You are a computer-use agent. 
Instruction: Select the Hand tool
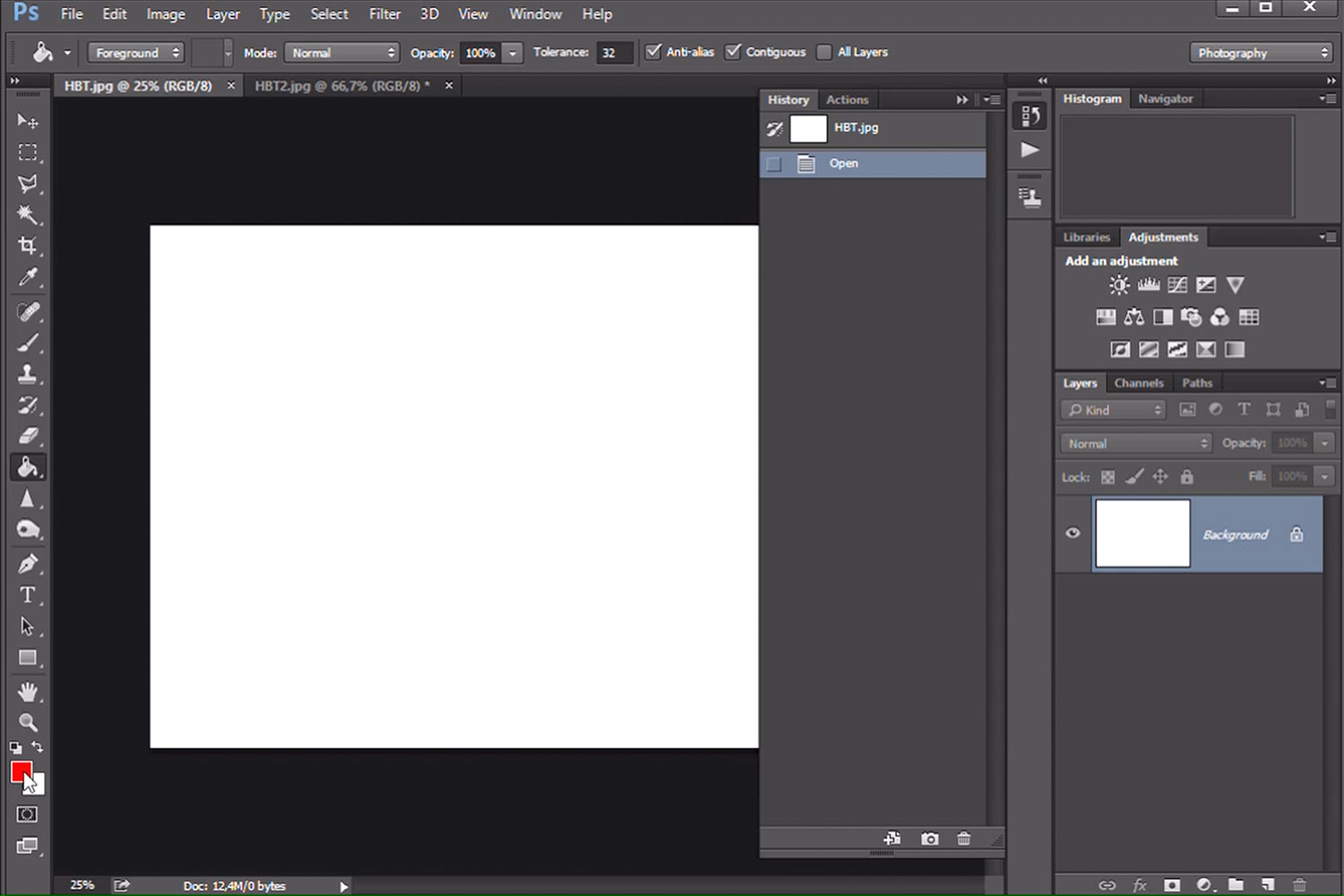click(28, 691)
